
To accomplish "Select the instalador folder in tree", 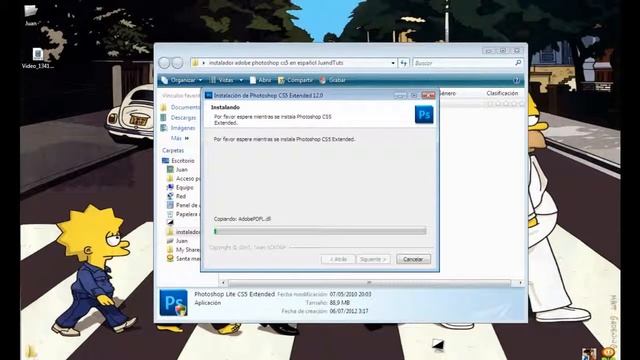I will coord(188,231).
